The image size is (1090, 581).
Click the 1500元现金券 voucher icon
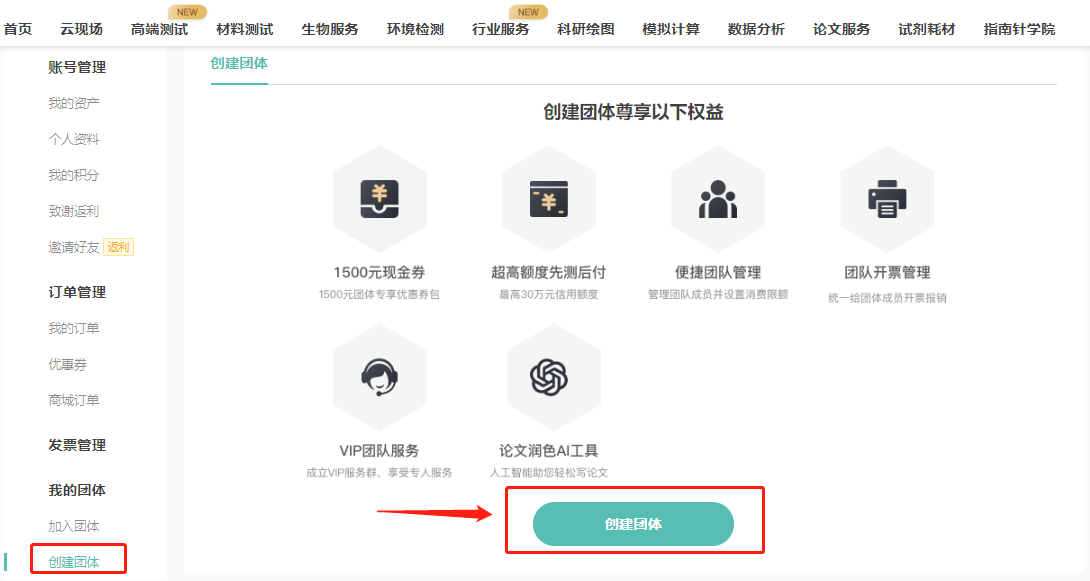pos(378,197)
